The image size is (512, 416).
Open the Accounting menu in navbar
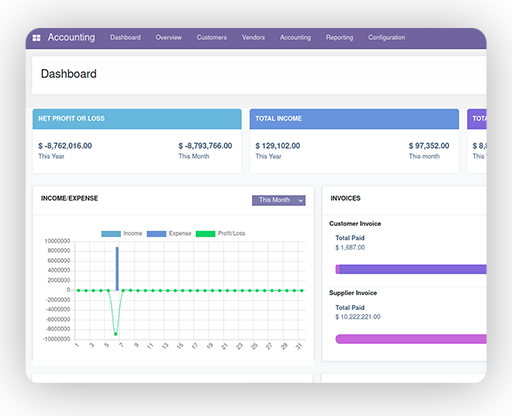point(295,37)
